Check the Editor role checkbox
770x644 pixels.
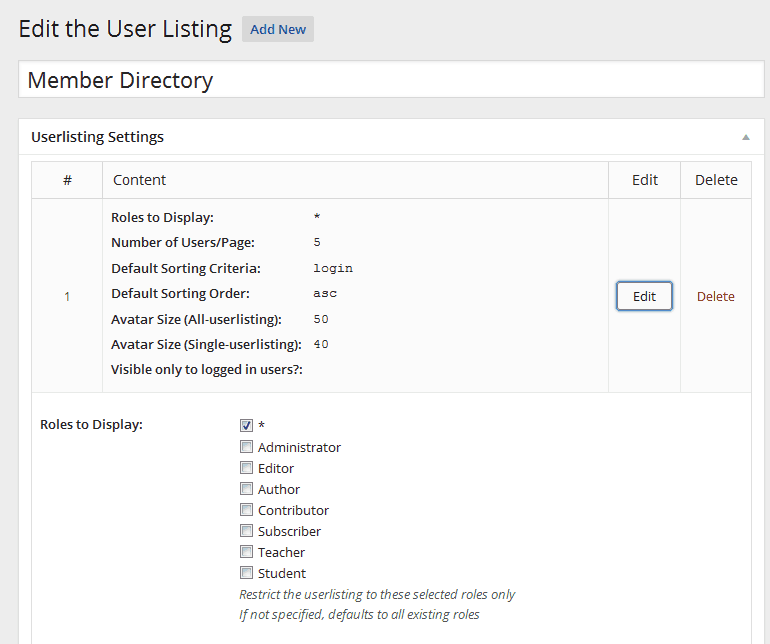point(247,468)
